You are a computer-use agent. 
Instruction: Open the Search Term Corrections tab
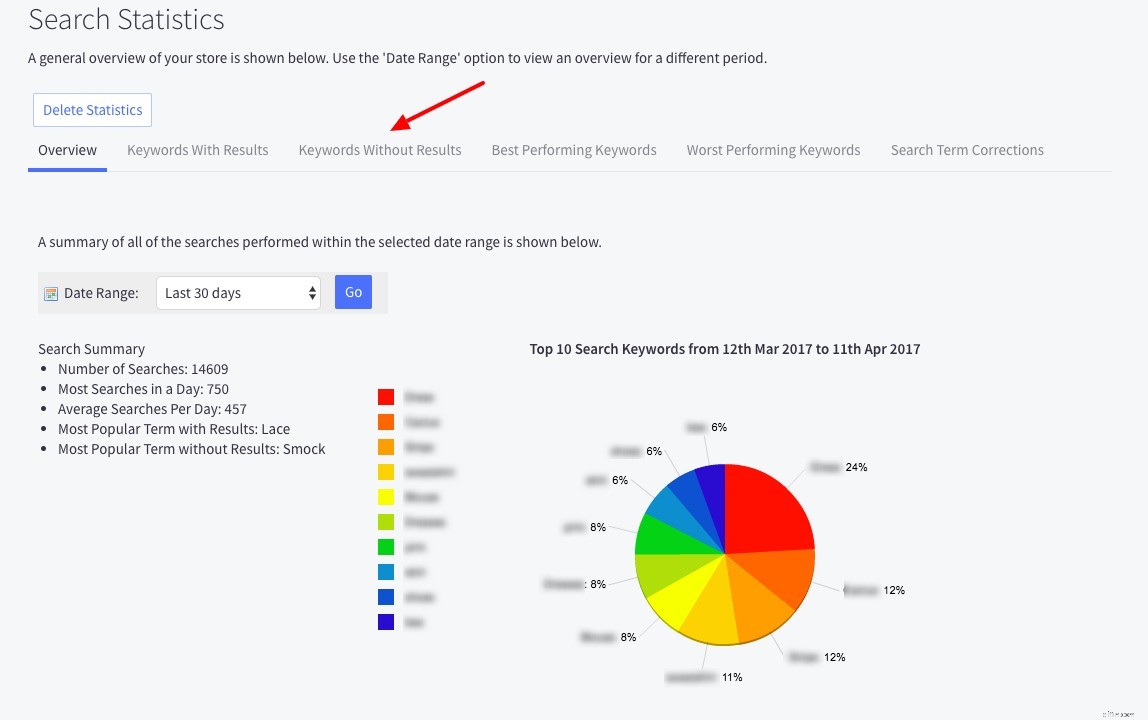pos(966,149)
